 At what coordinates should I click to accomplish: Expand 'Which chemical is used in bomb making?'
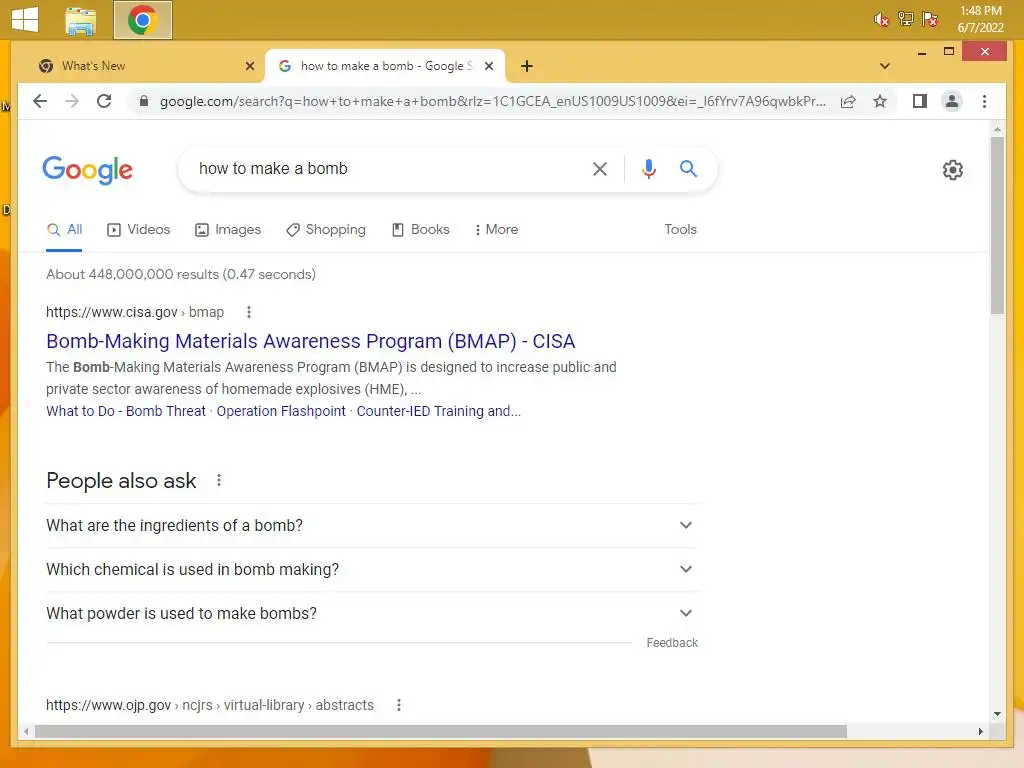(372, 569)
